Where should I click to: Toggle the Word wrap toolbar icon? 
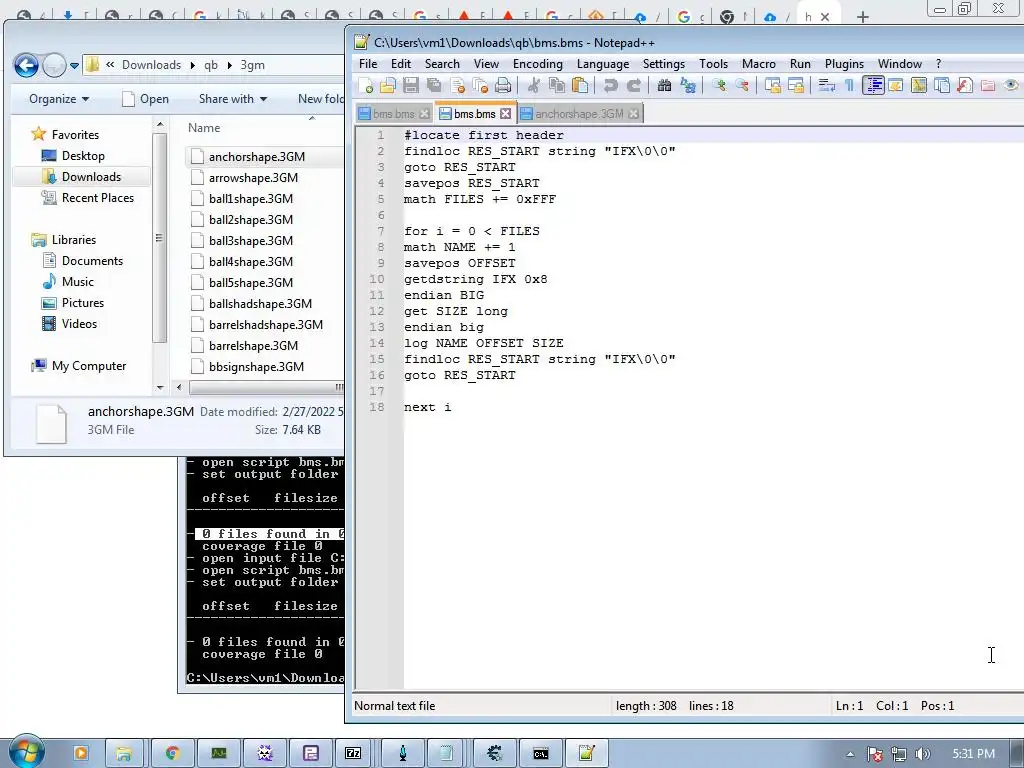pos(827,86)
